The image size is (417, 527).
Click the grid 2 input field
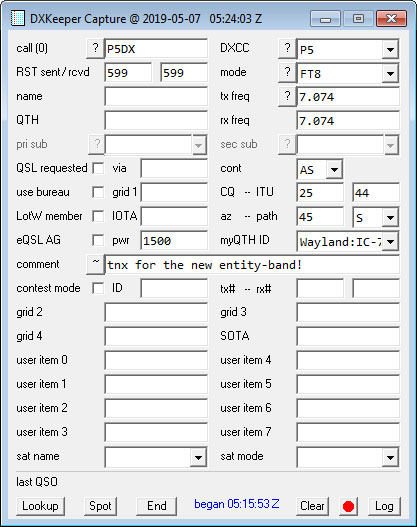[156, 312]
